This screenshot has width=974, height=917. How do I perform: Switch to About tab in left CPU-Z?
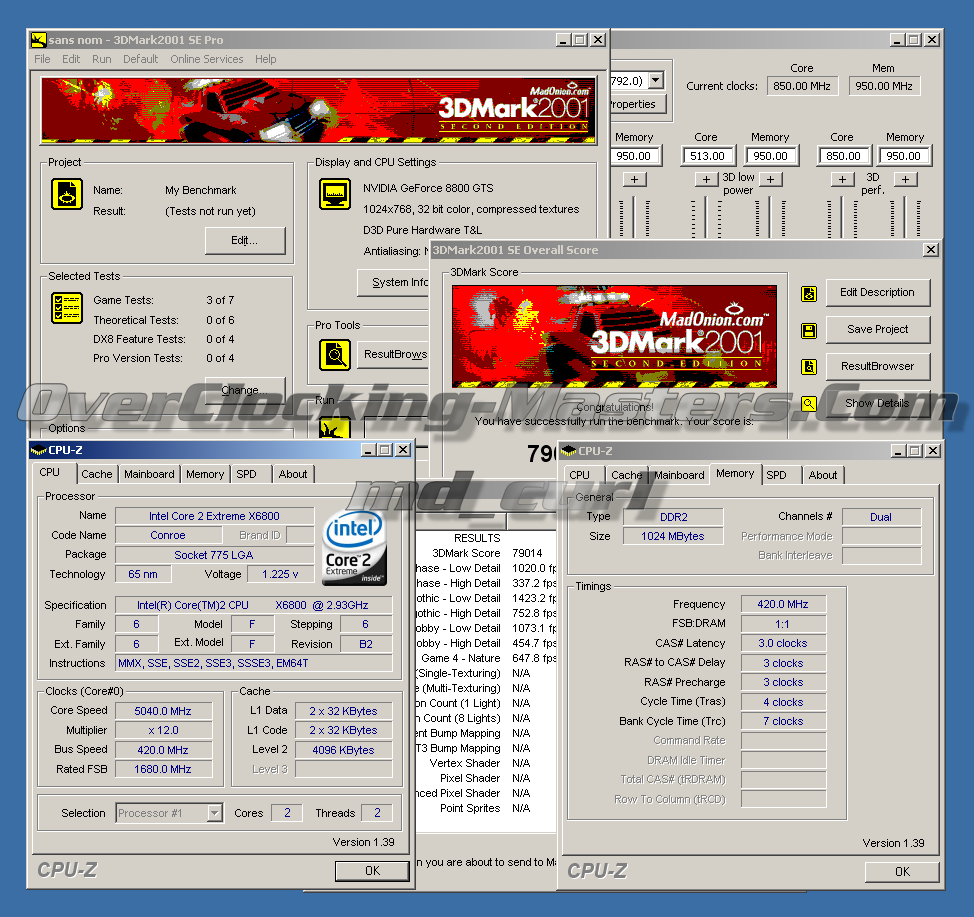293,474
